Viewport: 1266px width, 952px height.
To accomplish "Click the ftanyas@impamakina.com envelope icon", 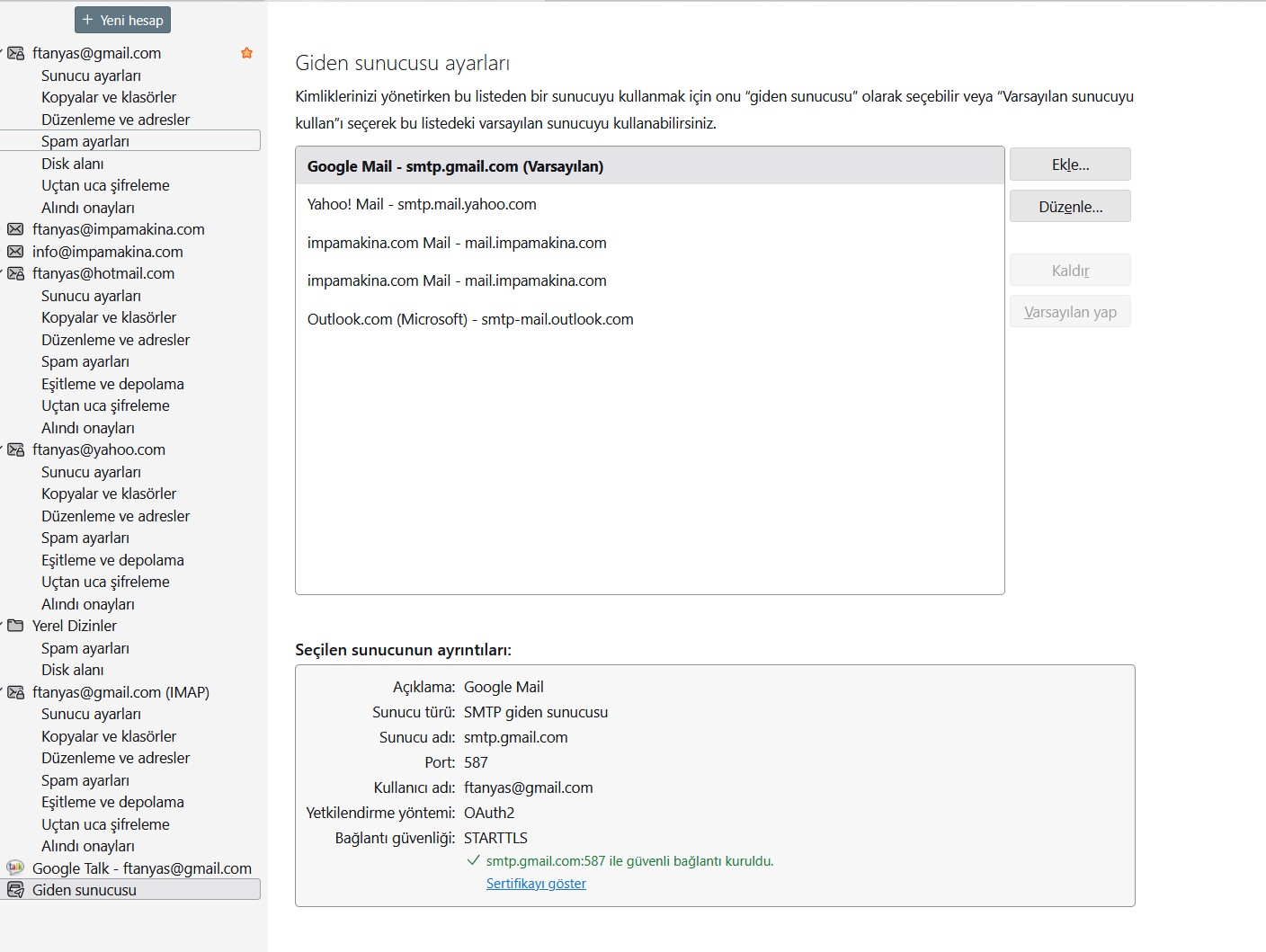I will [15, 229].
